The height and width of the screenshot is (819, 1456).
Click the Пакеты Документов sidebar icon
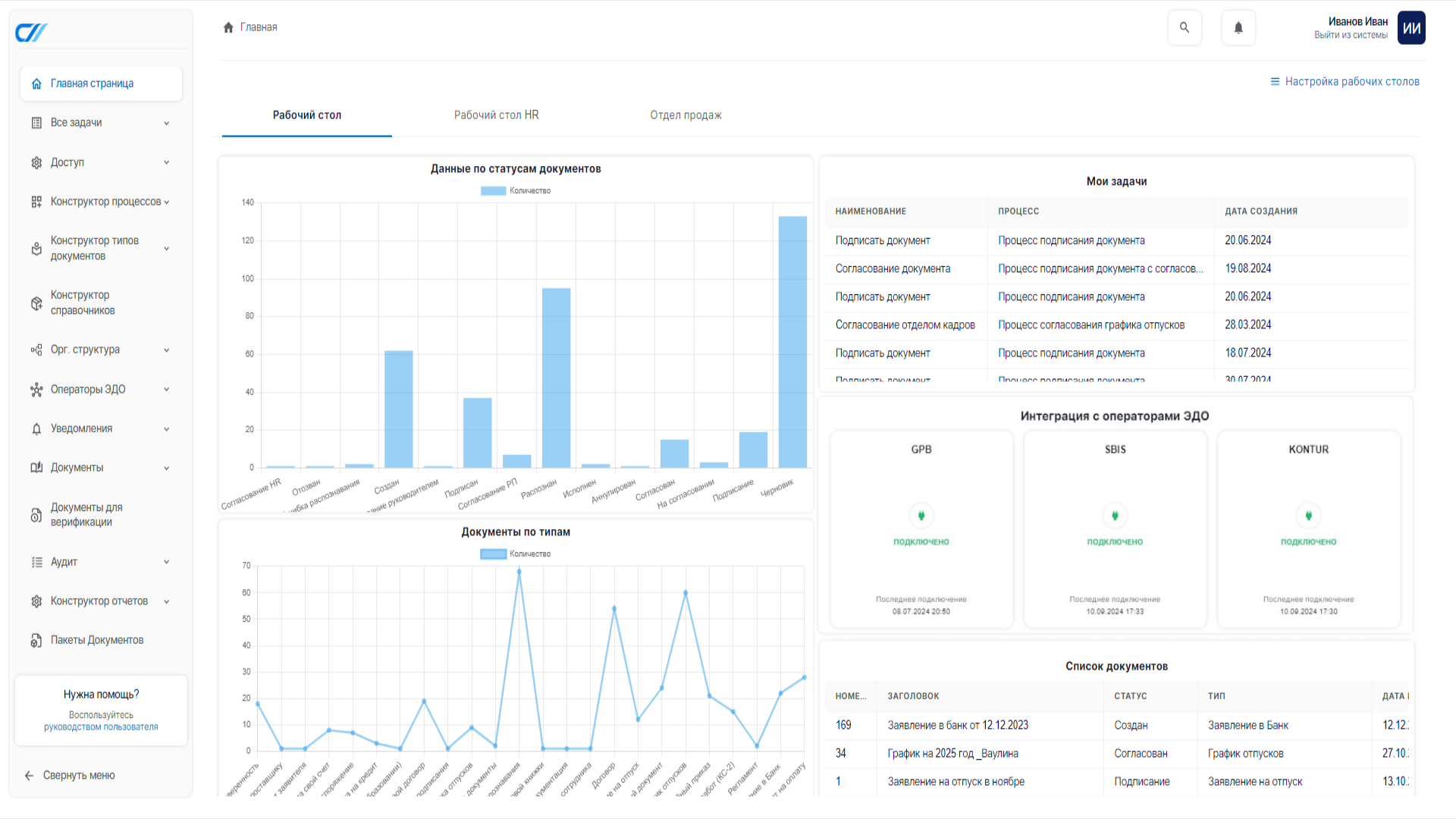pos(36,641)
